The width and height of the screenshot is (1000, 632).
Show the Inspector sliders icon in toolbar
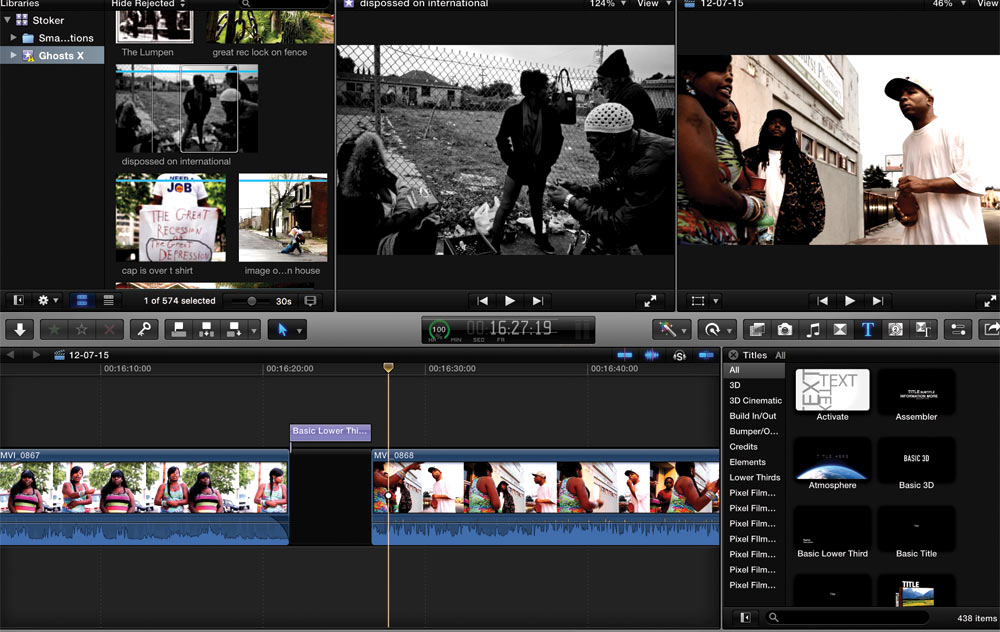pyautogui.click(x=957, y=329)
